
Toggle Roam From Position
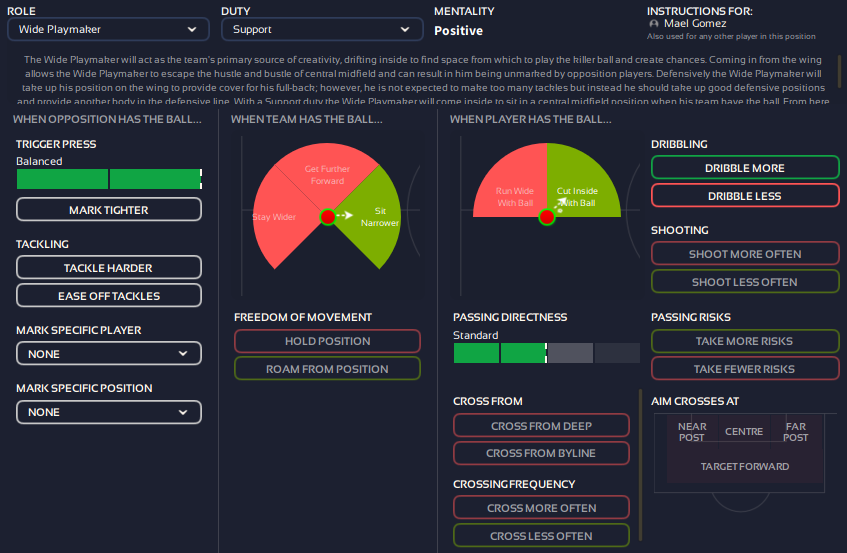(327, 369)
